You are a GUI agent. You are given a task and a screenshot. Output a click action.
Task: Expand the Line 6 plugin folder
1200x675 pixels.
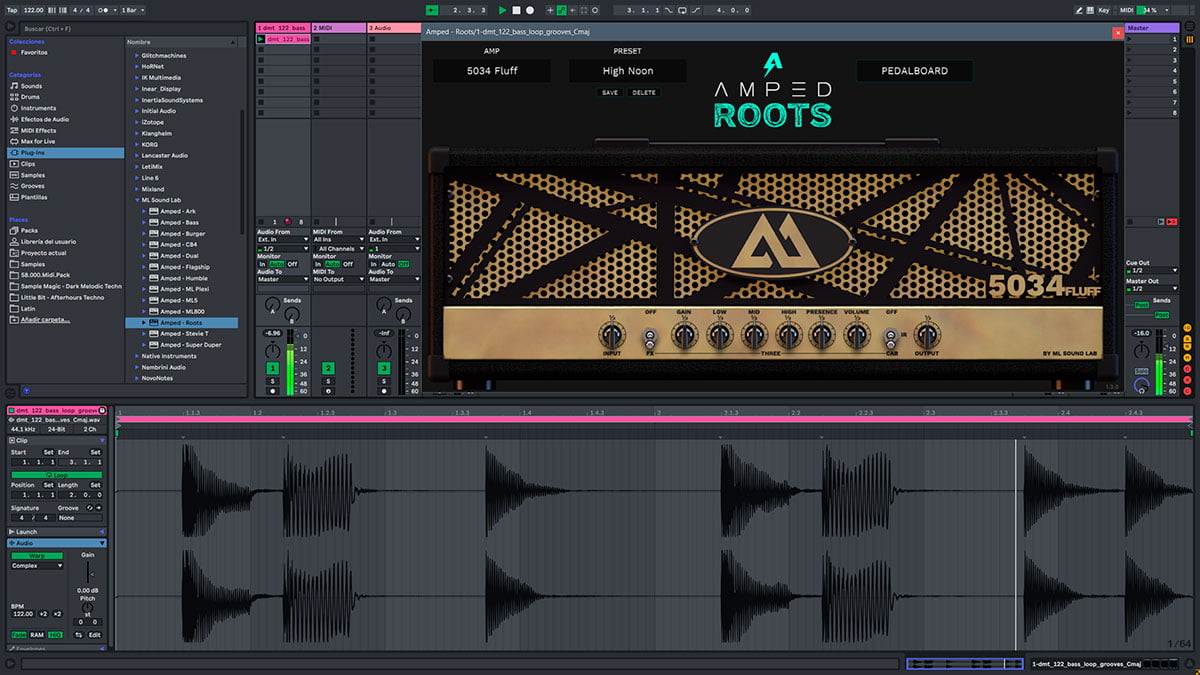pos(137,178)
